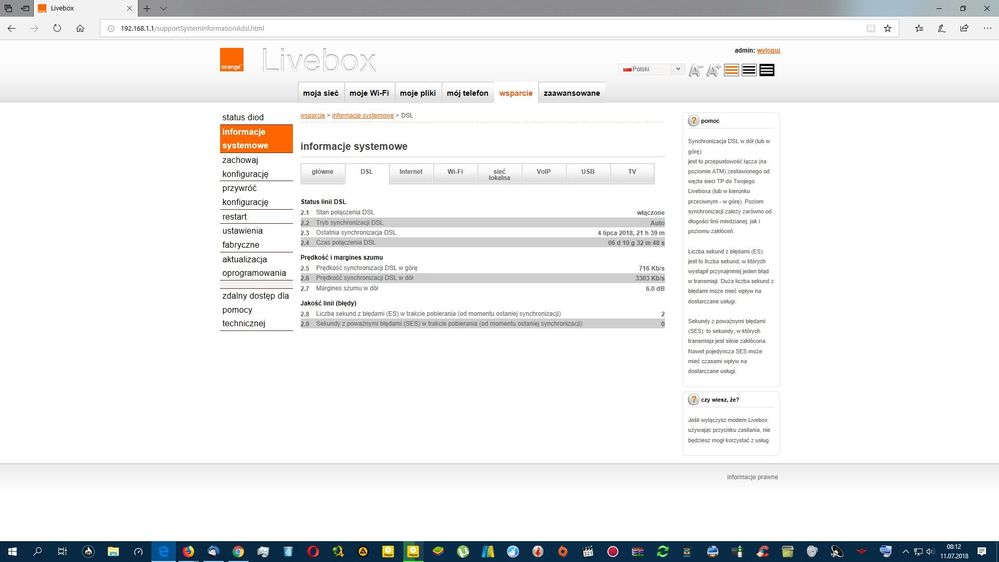The height and width of the screenshot is (562, 999).
Task: Switch to the USB tab
Action: click(x=587, y=173)
